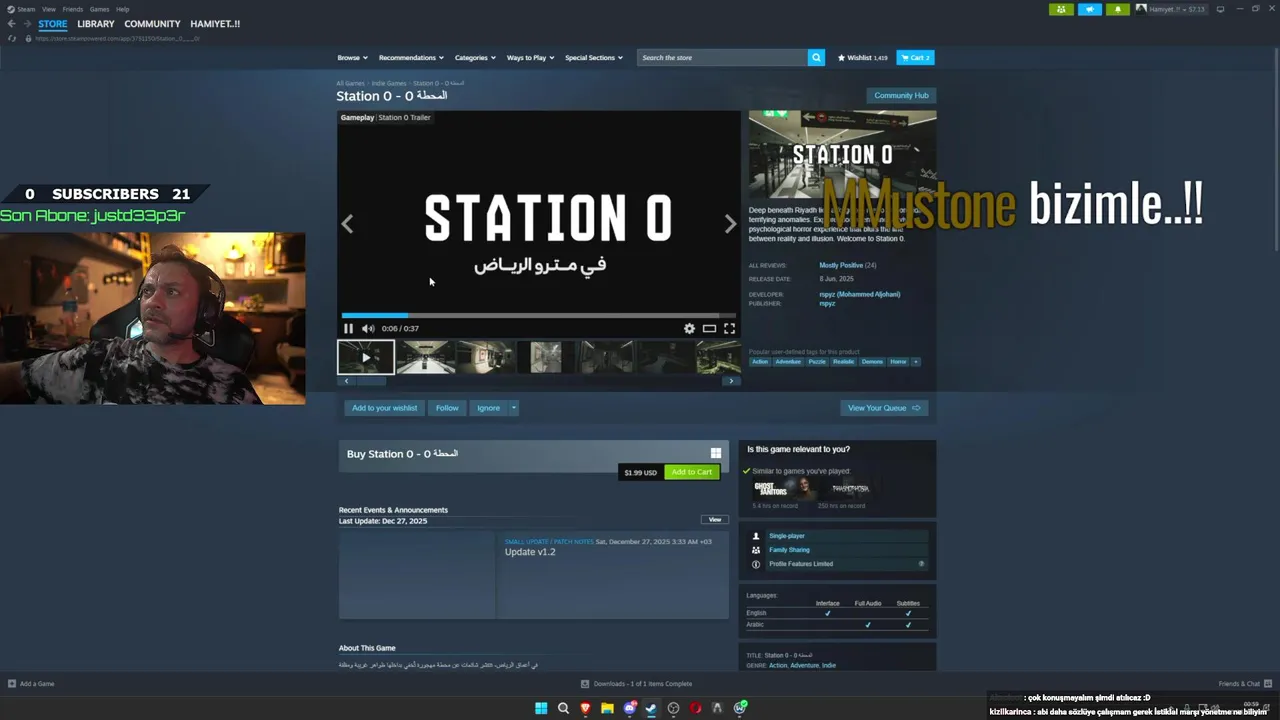Open Windows Start menu
This screenshot has width=1280, height=720.
point(541,708)
